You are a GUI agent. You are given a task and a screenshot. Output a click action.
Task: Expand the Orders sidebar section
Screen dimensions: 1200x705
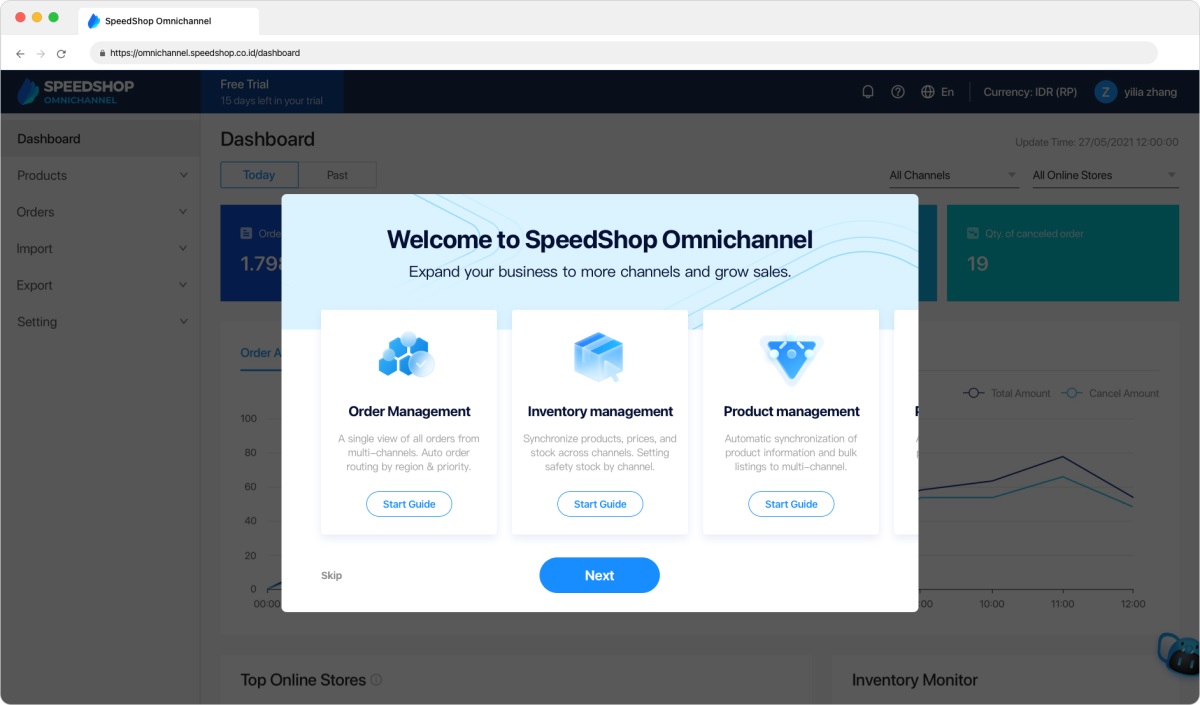(100, 212)
